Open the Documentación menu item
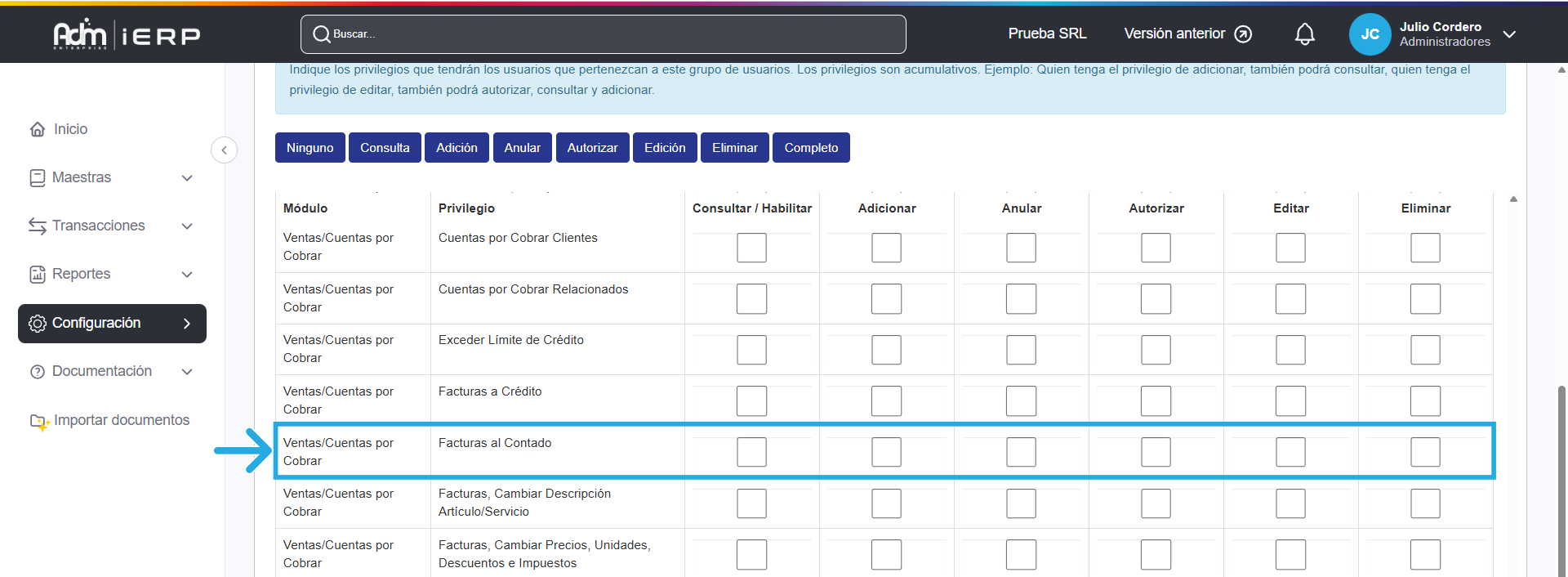 click(x=101, y=371)
